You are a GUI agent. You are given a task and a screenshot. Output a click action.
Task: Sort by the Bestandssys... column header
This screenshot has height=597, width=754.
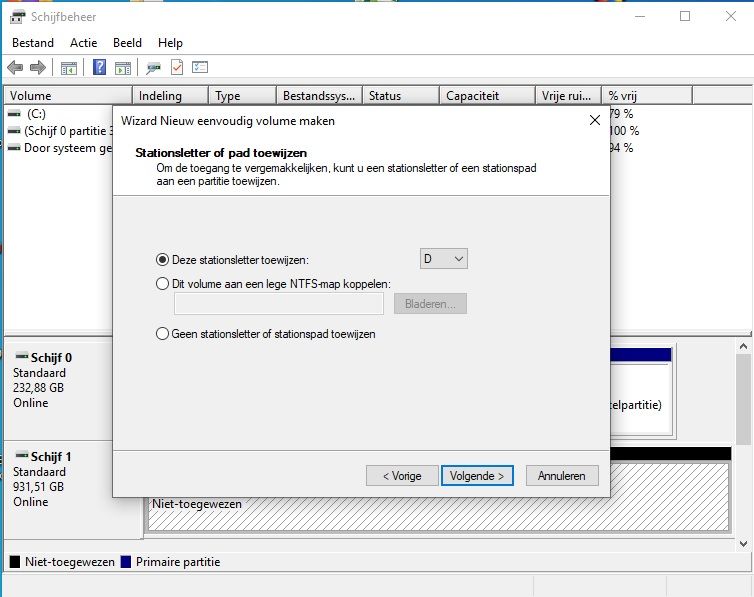pos(319,96)
